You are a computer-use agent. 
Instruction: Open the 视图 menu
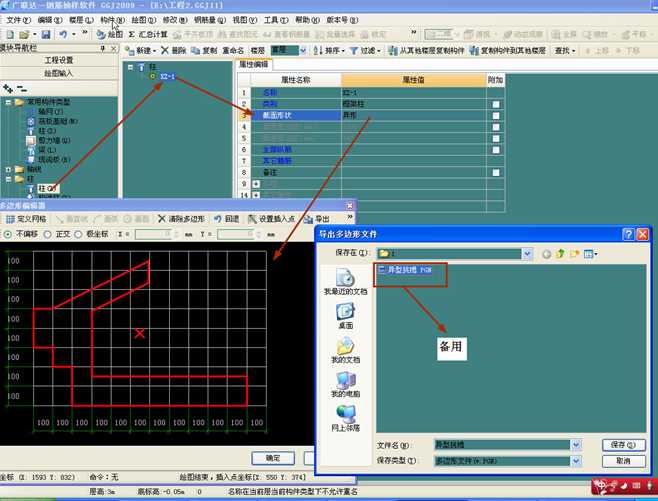245,20
